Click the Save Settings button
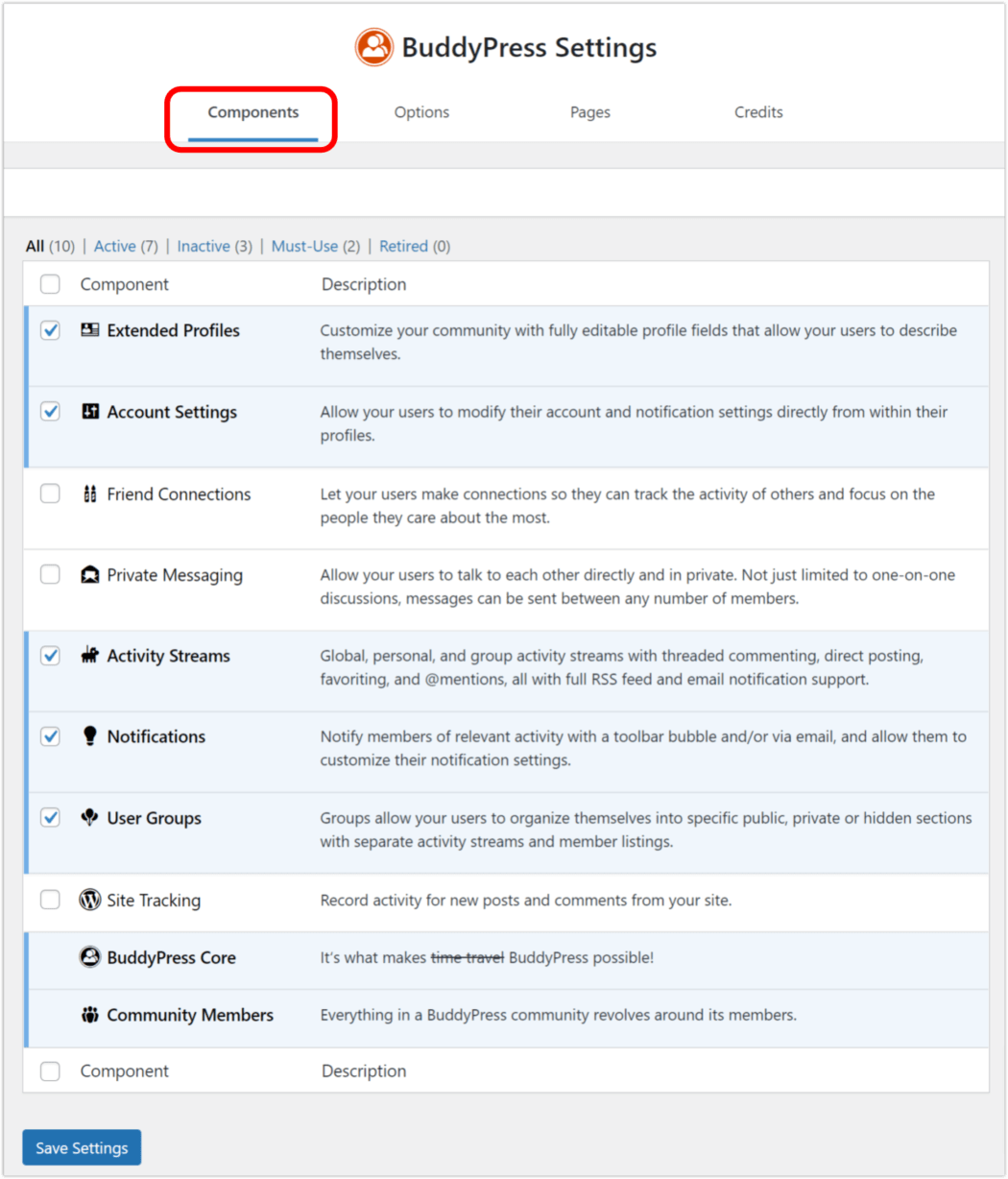 click(x=82, y=1147)
